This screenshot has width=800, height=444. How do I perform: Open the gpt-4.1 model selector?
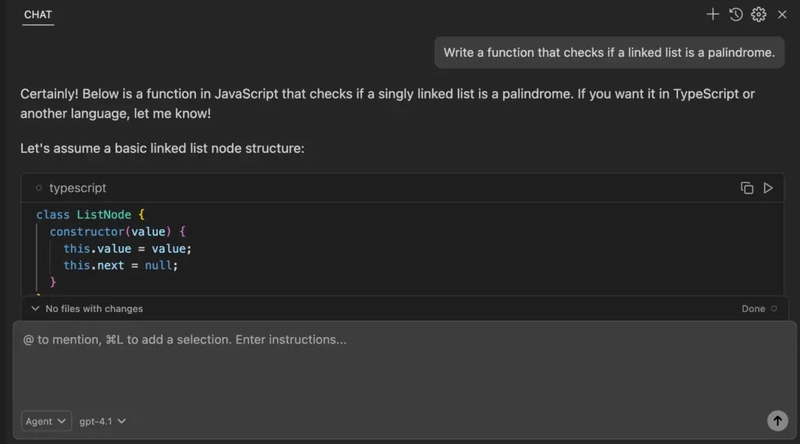click(103, 421)
